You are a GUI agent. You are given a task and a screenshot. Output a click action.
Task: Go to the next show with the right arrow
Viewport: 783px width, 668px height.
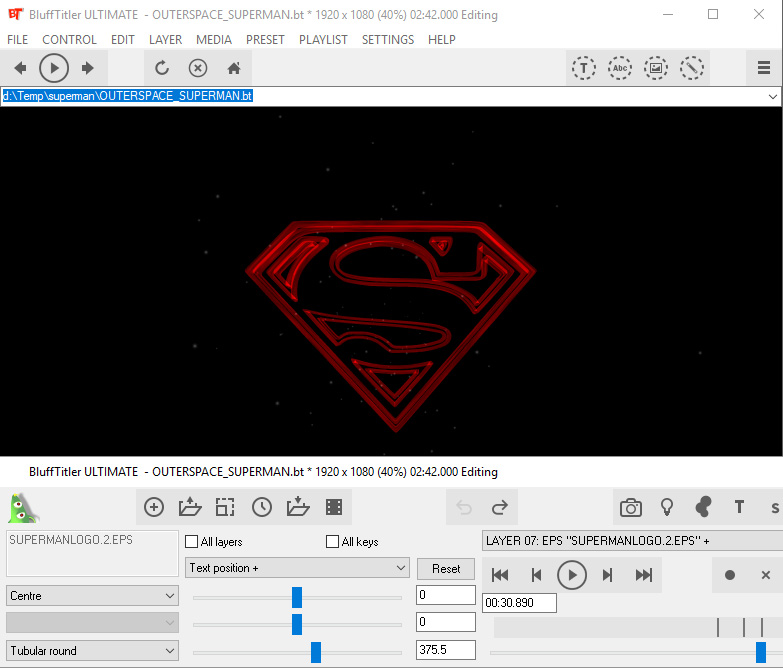point(88,68)
